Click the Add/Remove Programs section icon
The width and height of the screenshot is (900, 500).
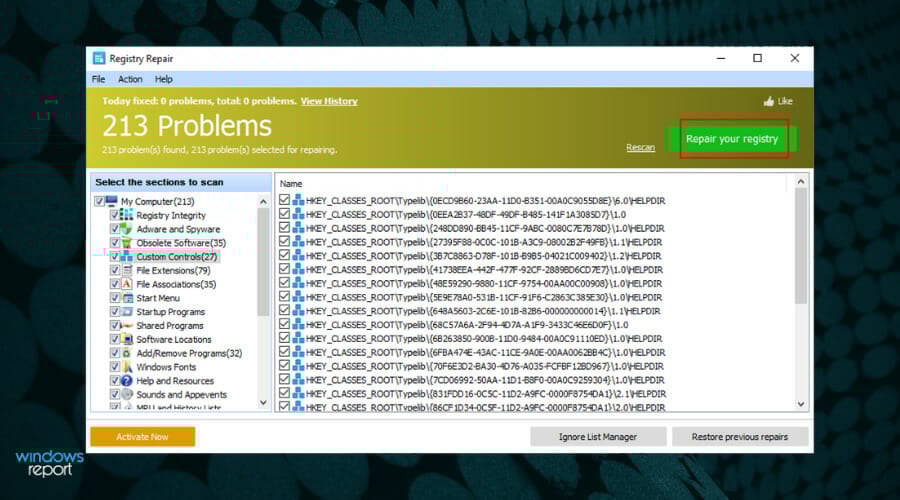coord(126,352)
